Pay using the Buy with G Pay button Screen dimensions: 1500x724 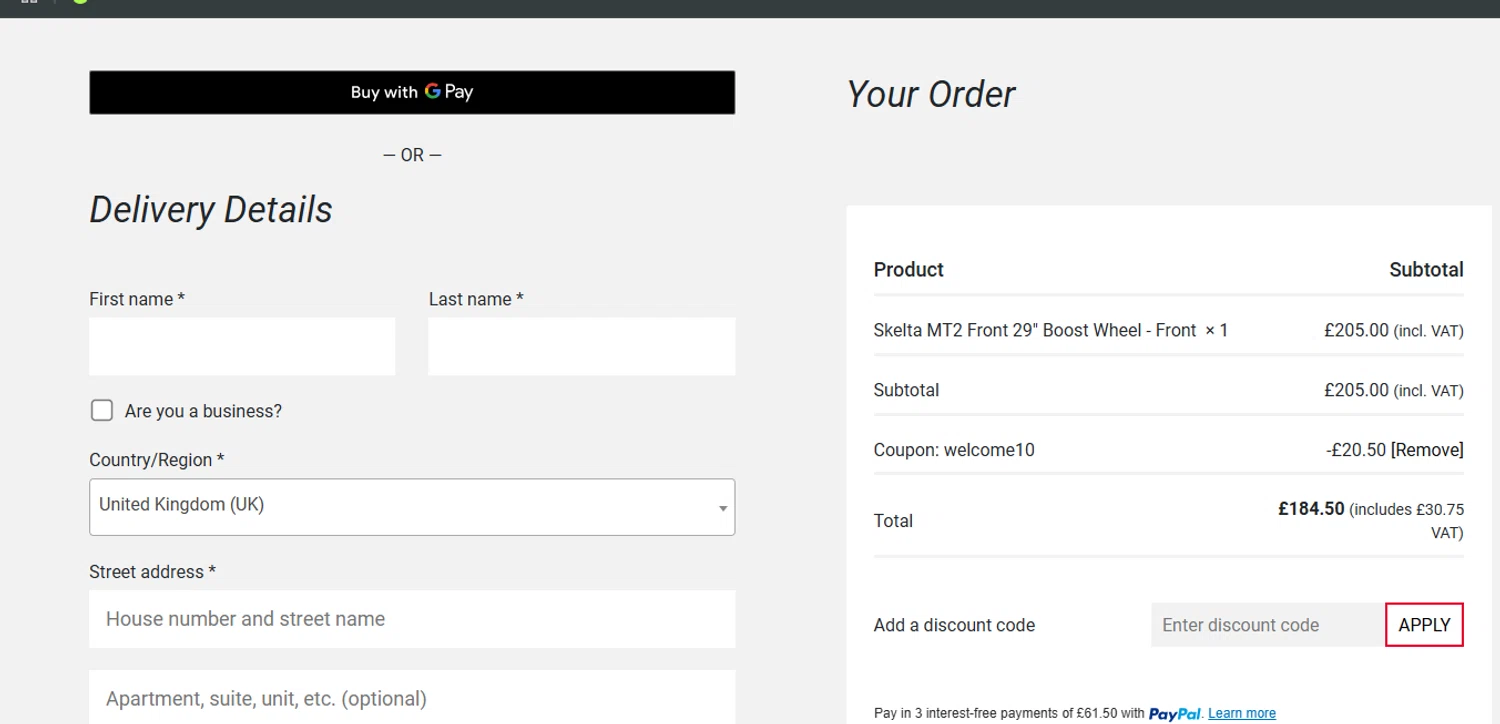[412, 92]
